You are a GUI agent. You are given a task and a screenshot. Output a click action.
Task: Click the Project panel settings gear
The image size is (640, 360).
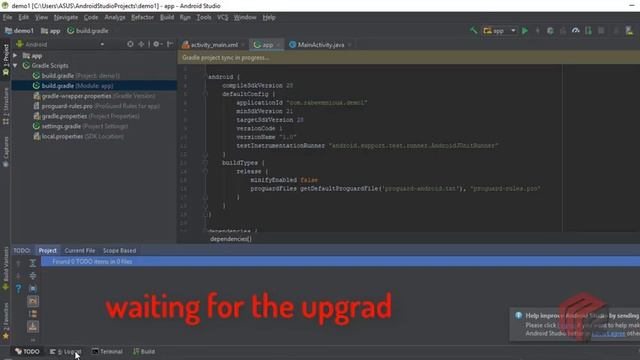(x=156, y=44)
